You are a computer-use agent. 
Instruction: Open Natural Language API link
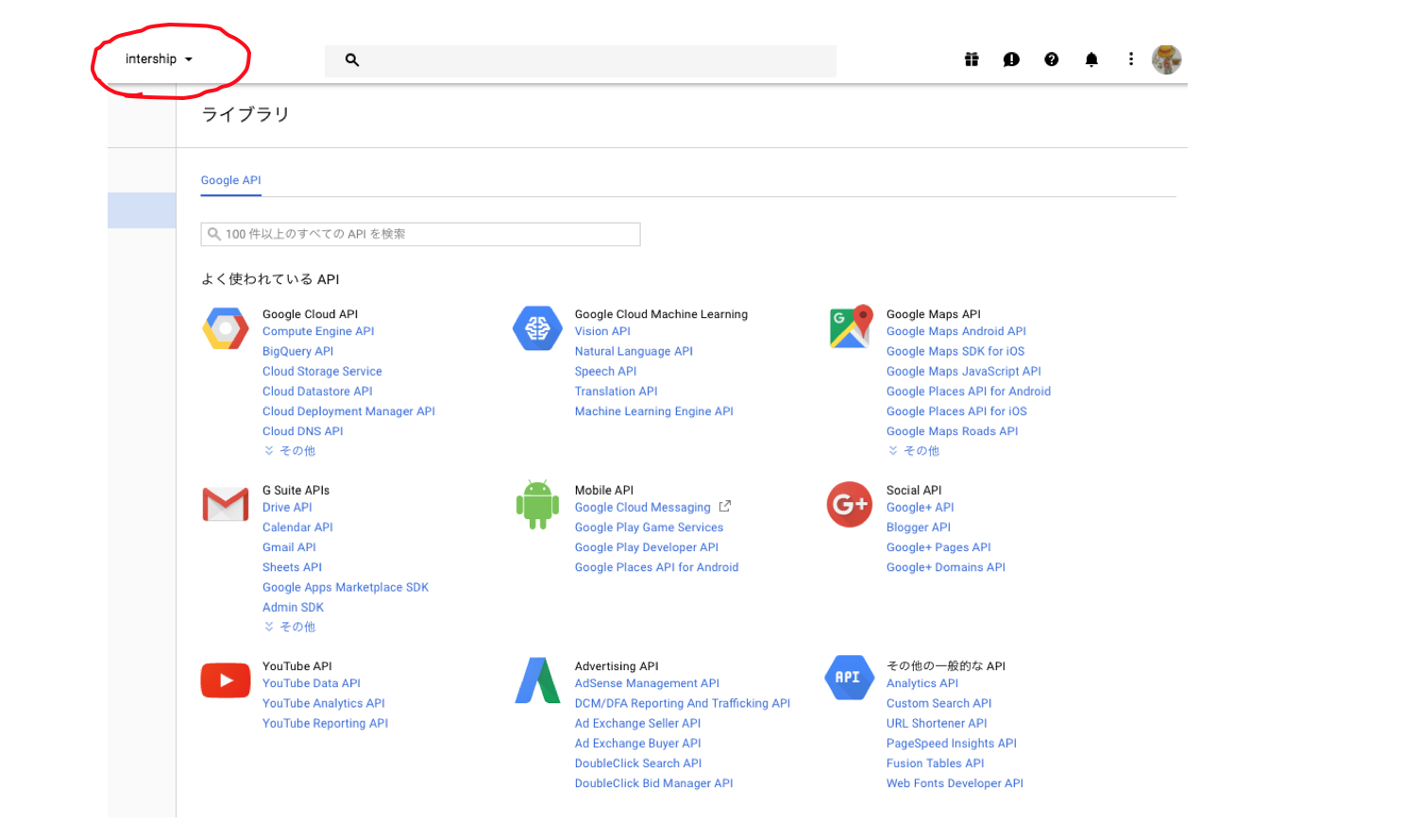click(633, 351)
